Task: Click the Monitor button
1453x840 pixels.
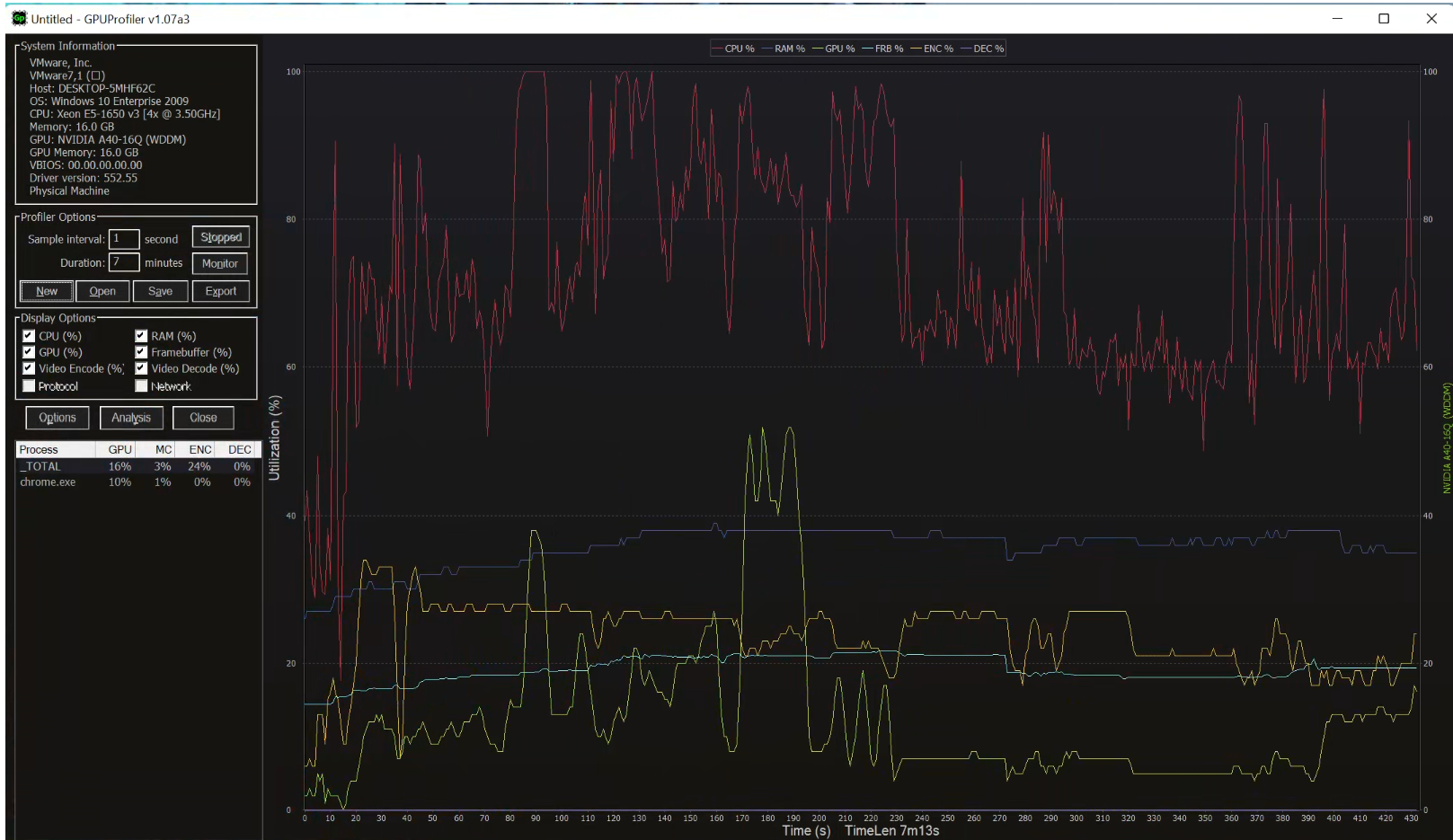Action: coord(220,263)
